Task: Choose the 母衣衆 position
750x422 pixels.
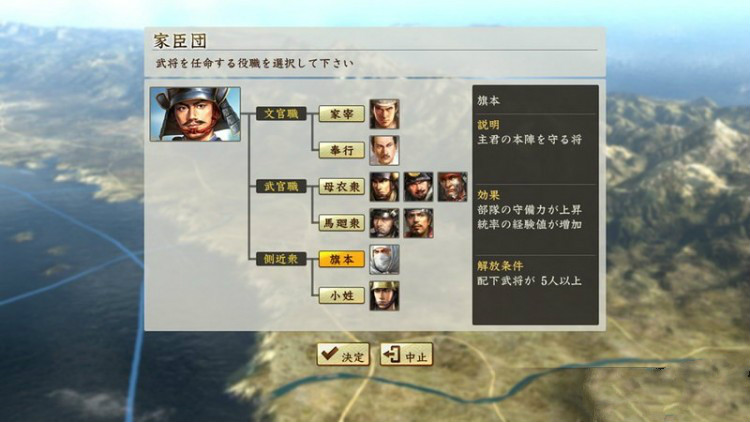Action: pyautogui.click(x=342, y=187)
